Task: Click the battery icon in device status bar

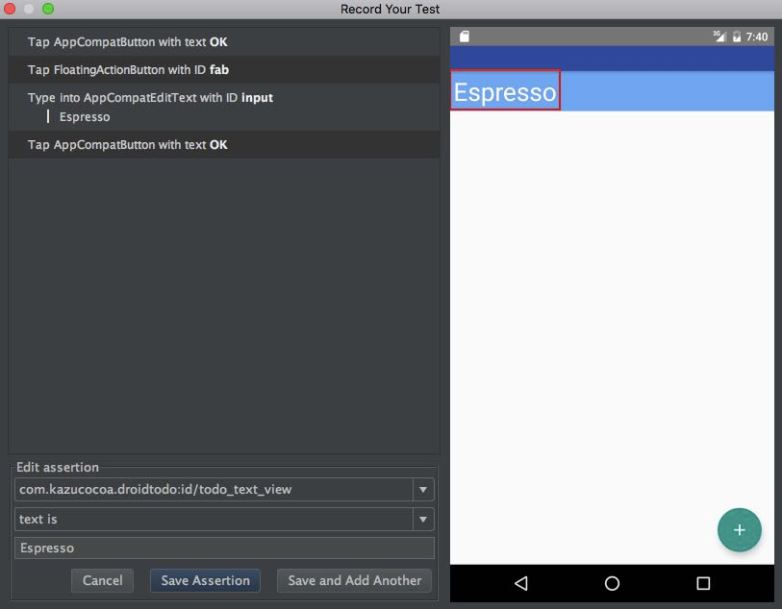Action: (737, 36)
